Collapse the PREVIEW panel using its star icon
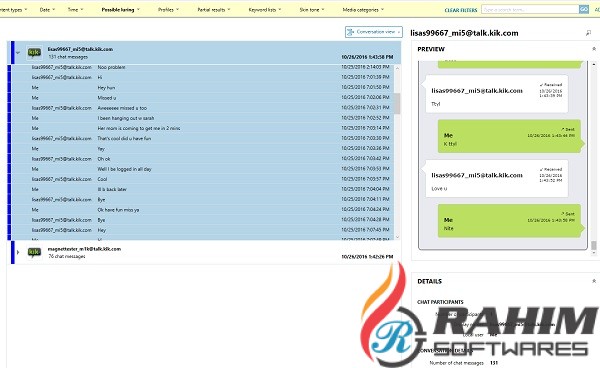600x368 pixels. [x=594, y=49]
